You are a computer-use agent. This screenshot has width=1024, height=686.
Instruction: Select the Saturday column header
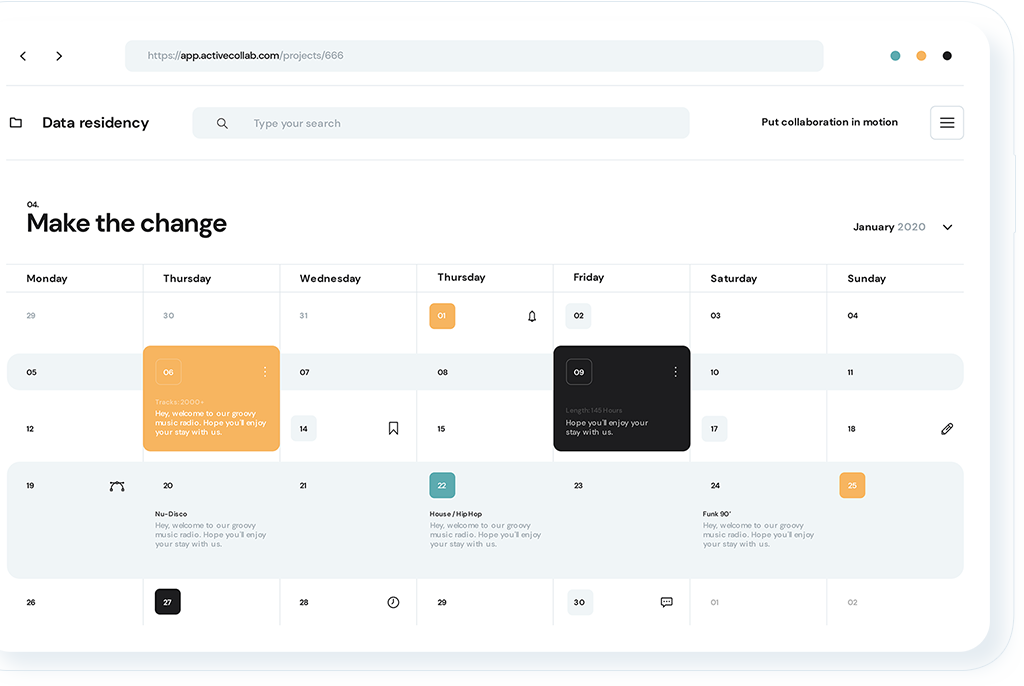click(x=733, y=278)
